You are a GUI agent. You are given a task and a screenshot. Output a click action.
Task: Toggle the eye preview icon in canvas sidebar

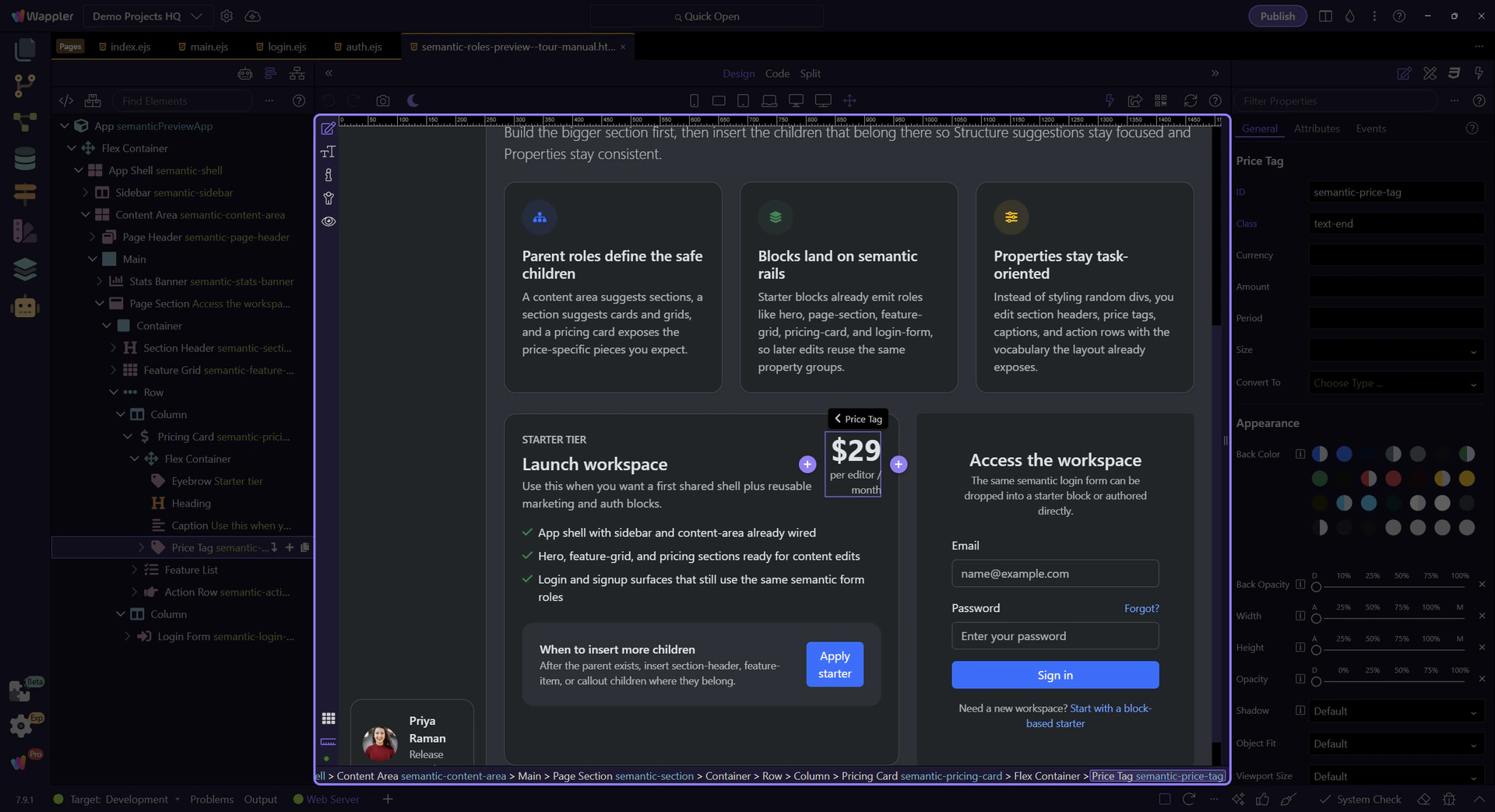(x=329, y=222)
